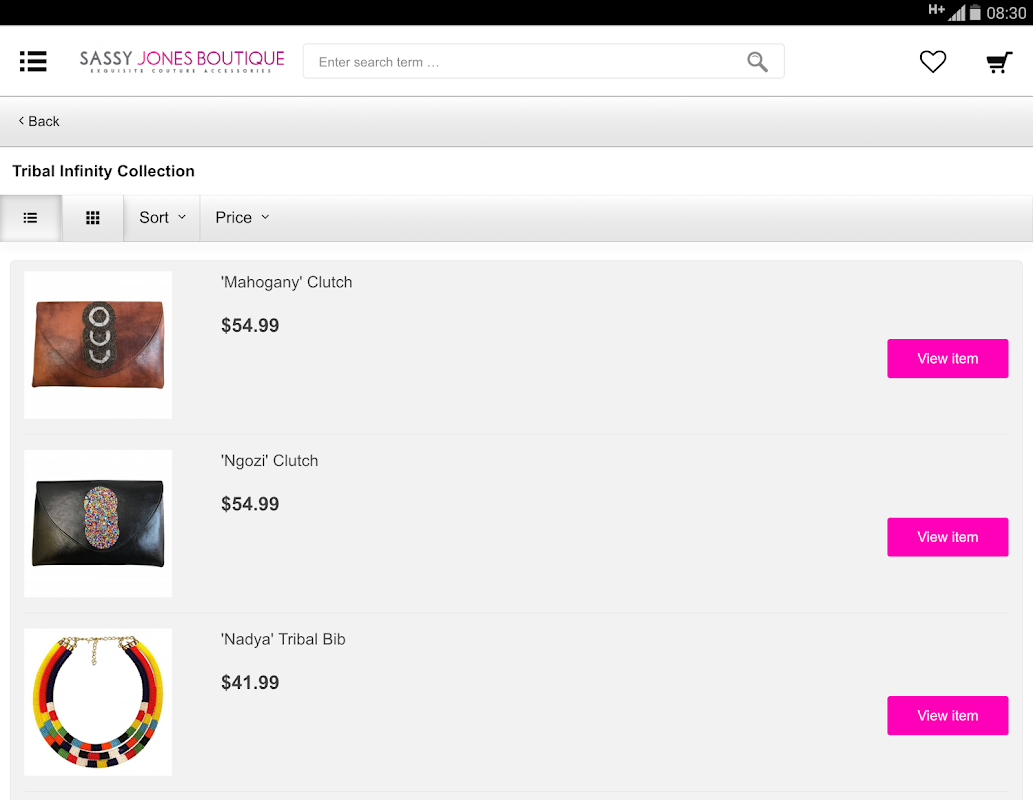Switch to list view layout
Screen dimensions: 1033x800
(31, 217)
